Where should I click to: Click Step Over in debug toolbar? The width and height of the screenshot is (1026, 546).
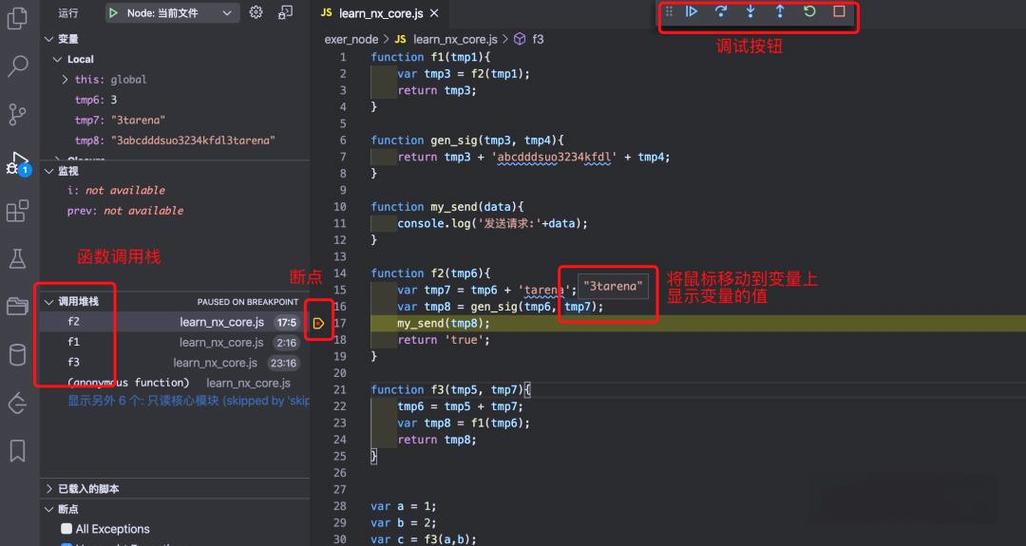[720, 12]
